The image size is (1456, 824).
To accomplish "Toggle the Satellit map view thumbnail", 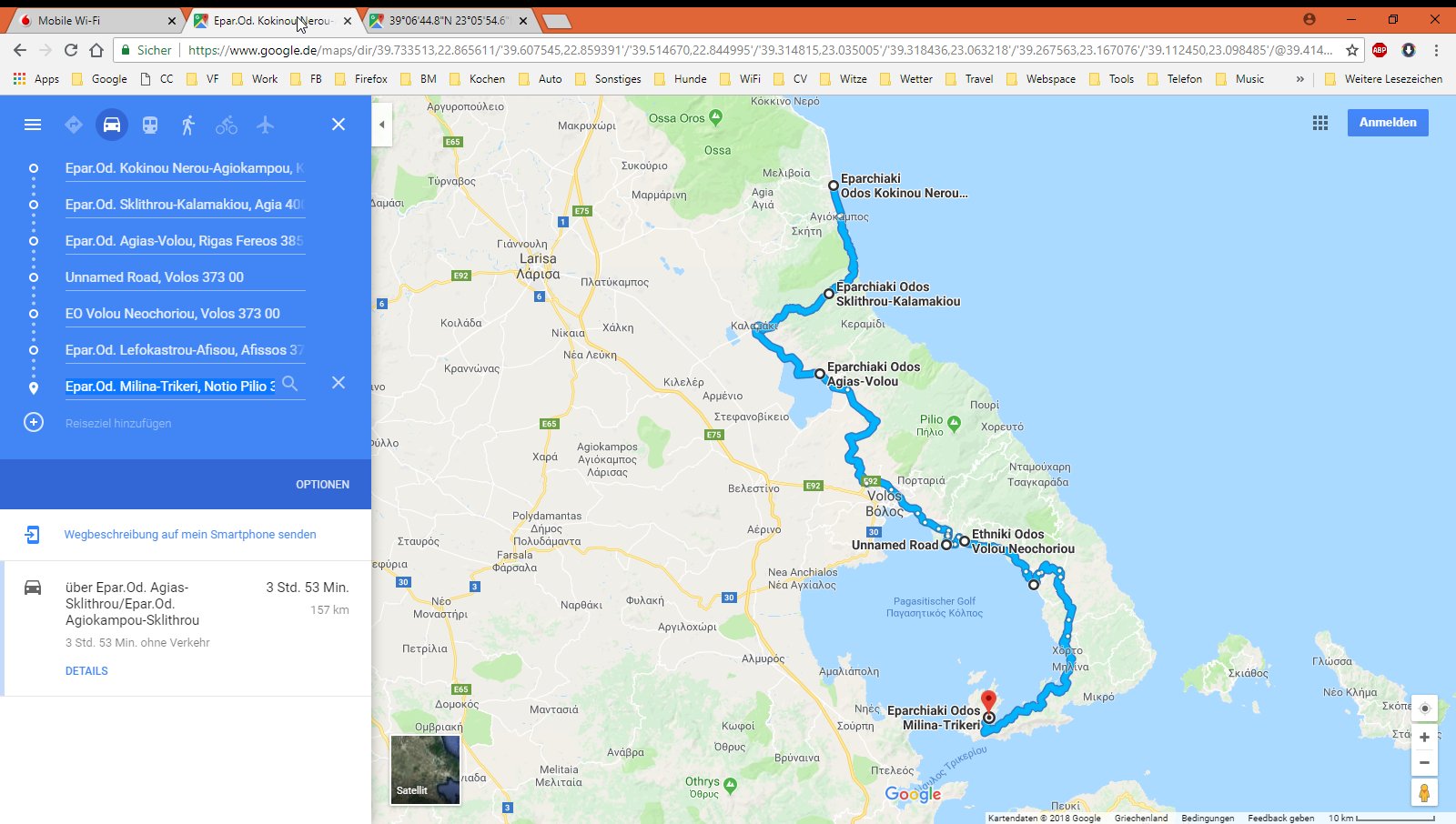I will point(425,770).
